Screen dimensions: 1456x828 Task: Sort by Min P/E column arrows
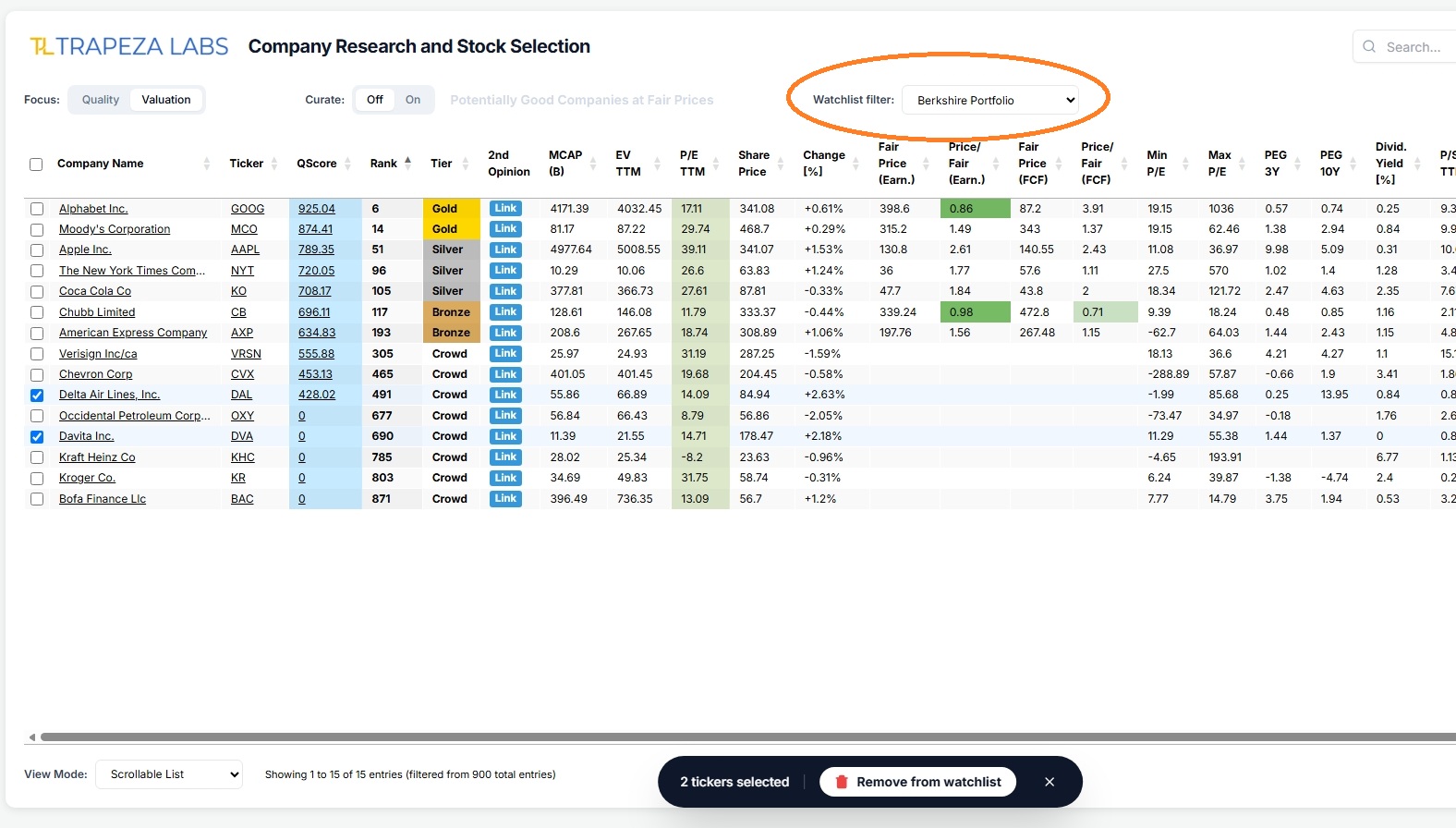(1185, 164)
